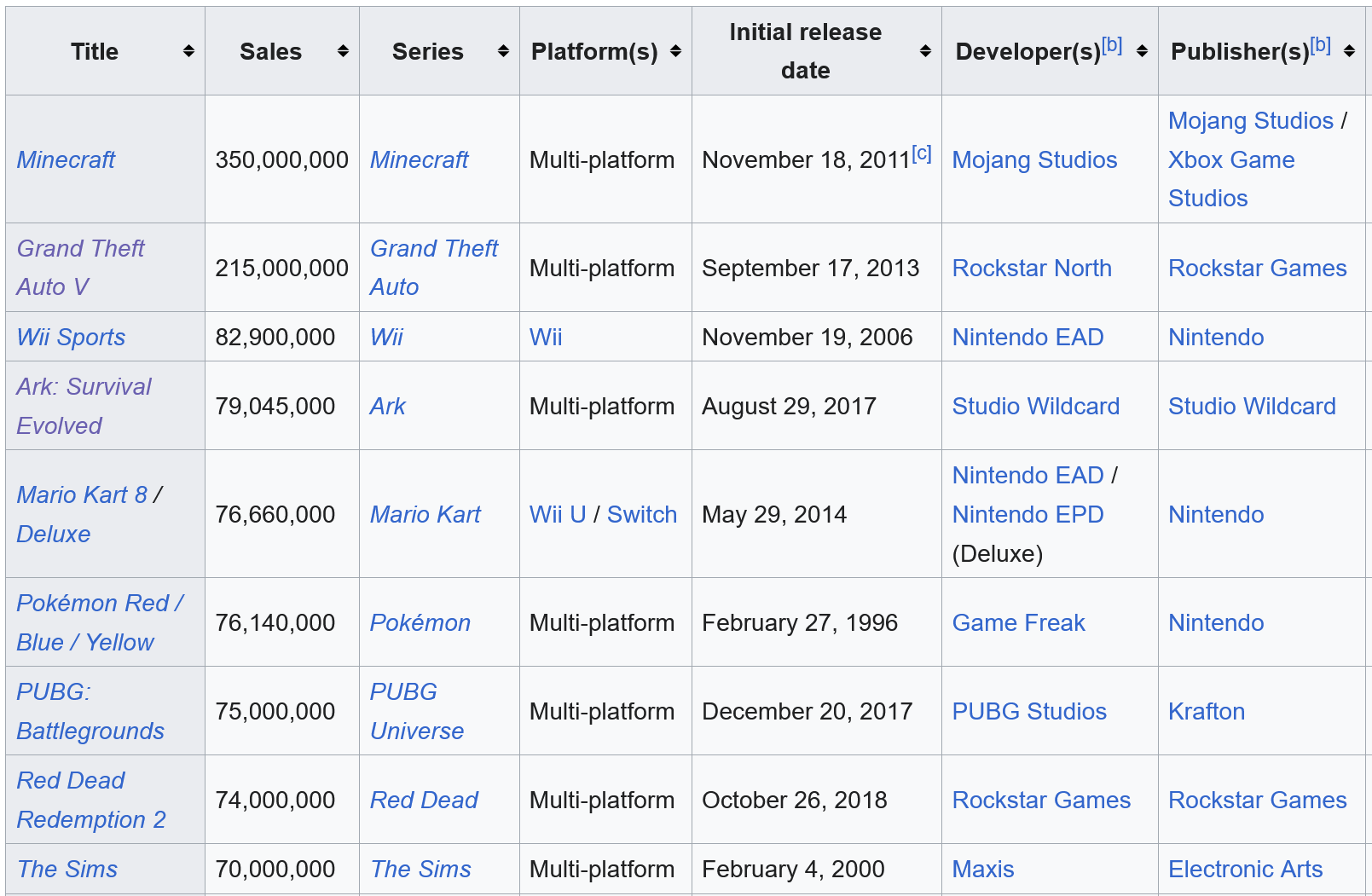The image size is (1372, 896).
Task: Open the Wii platform link
Action: pyautogui.click(x=546, y=337)
